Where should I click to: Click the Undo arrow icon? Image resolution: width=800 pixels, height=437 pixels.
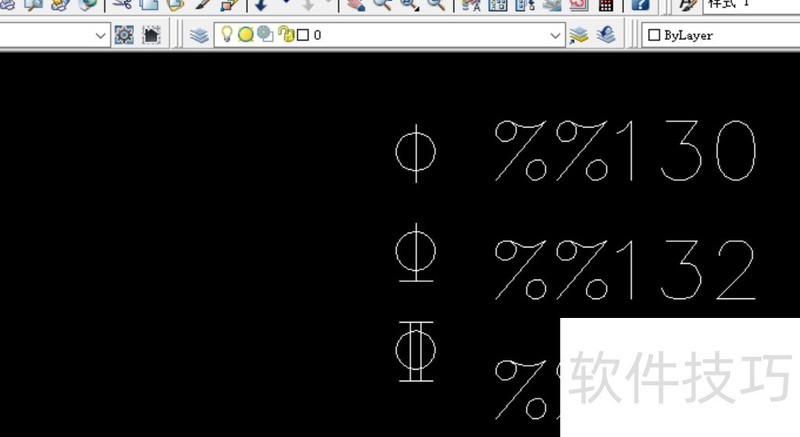click(261, 5)
